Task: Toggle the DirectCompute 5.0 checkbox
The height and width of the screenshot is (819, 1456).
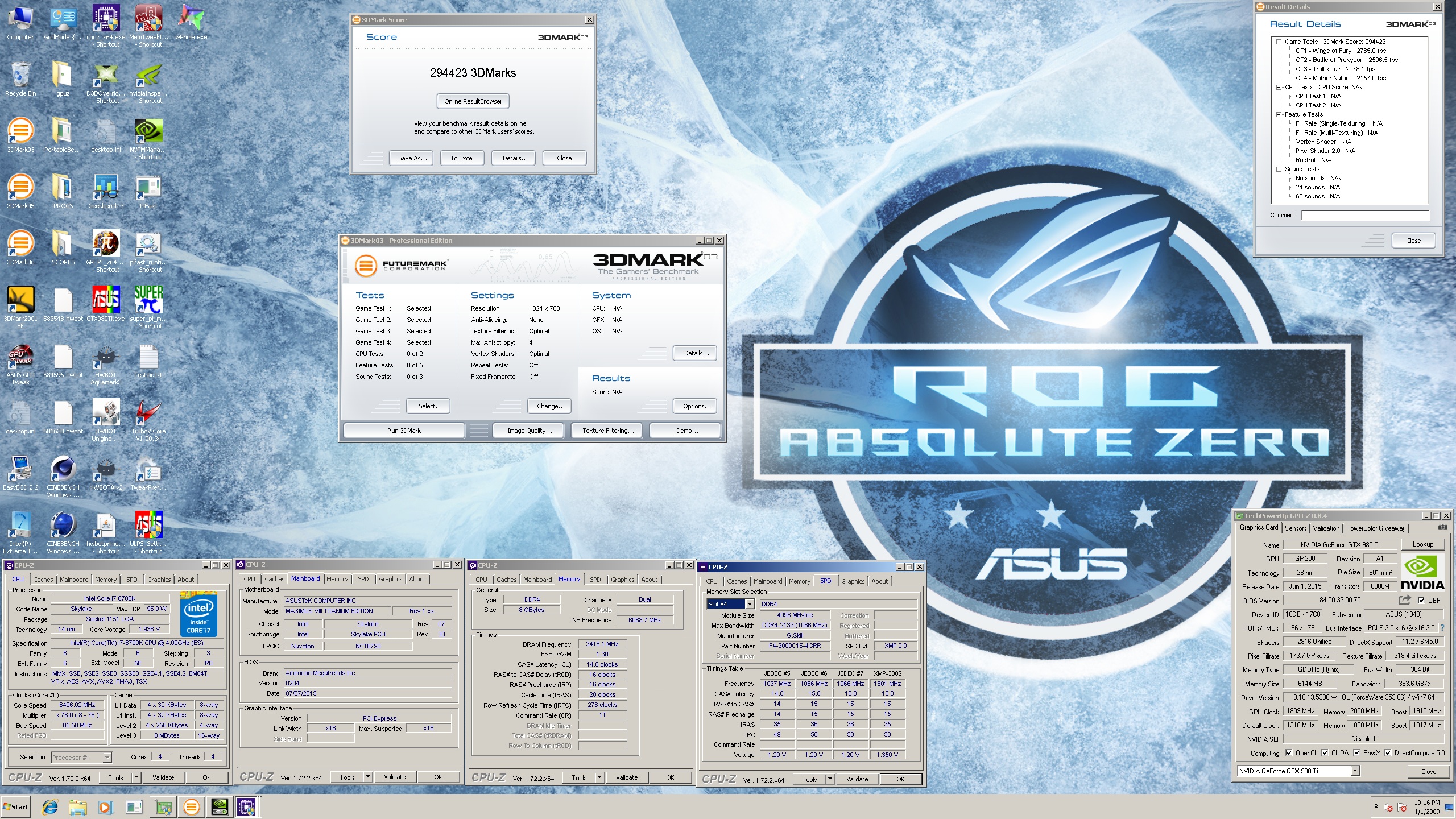Action: pos(1388,753)
